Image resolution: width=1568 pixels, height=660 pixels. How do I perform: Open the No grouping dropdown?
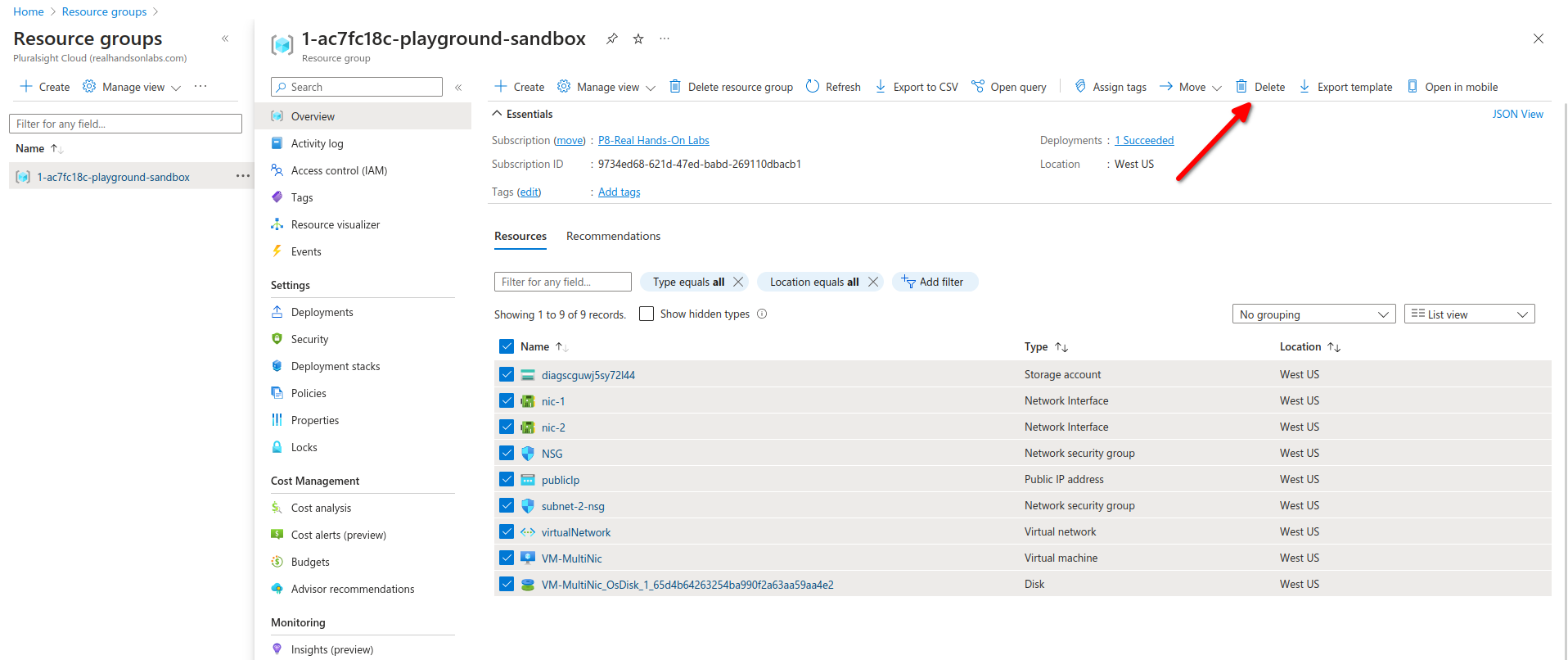point(1313,314)
